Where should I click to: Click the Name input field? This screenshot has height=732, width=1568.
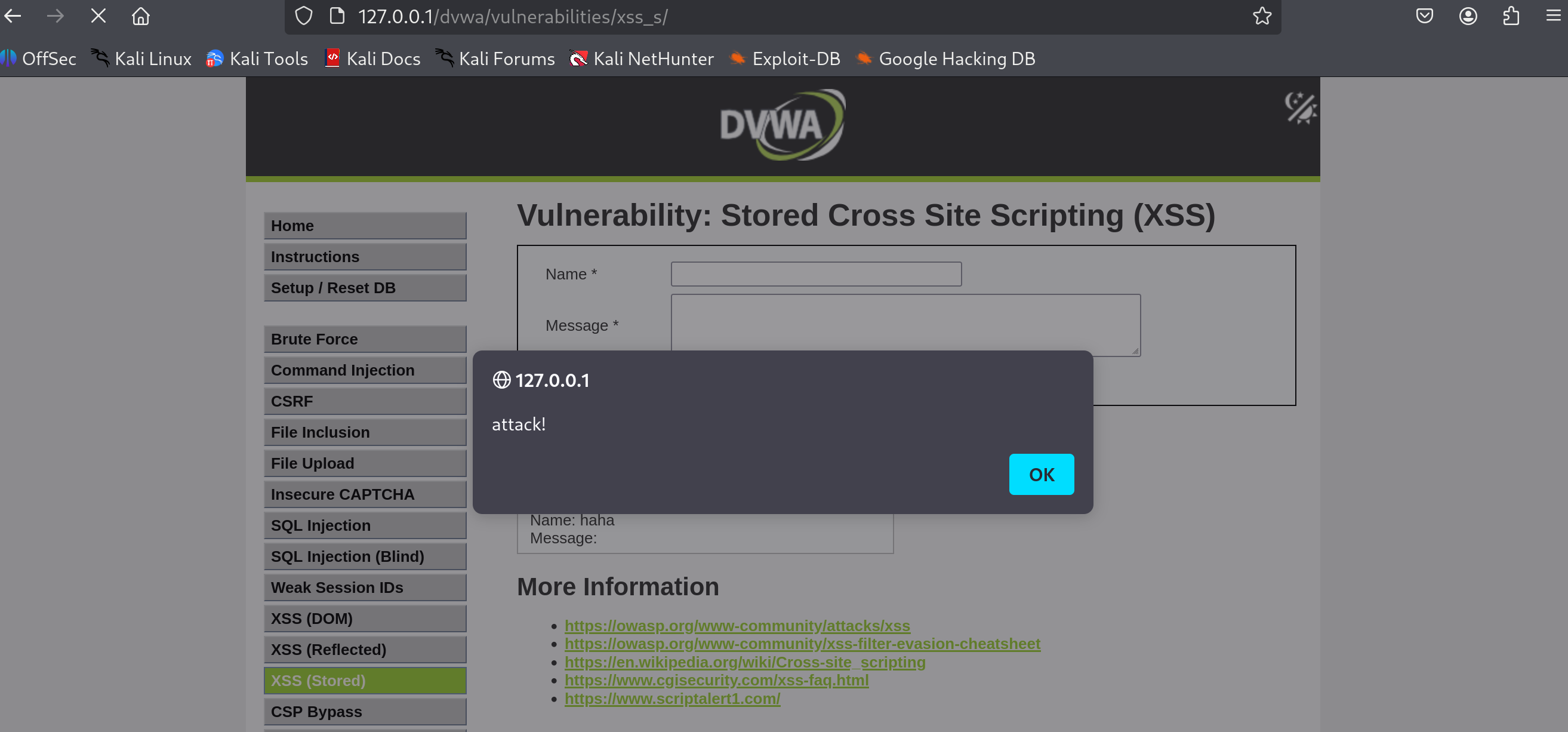click(x=816, y=274)
